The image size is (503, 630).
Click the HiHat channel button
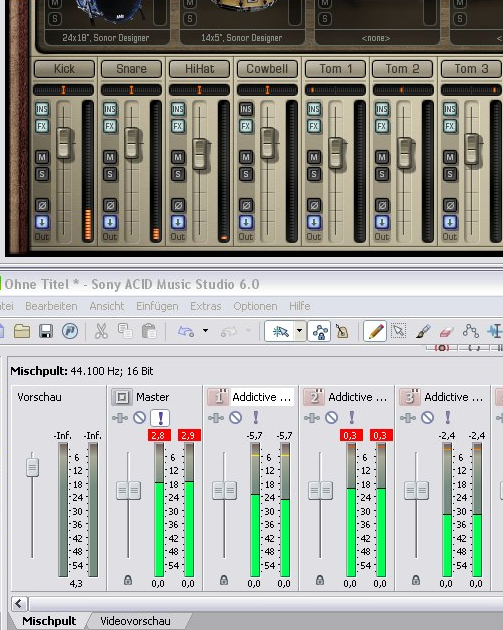pyautogui.click(x=199, y=69)
